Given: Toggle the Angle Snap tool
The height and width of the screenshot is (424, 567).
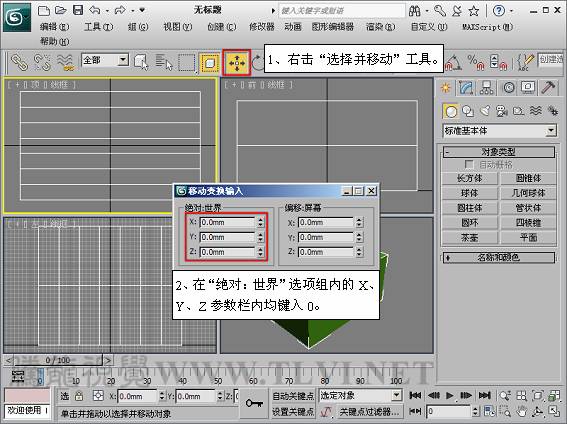Looking at the screenshot, I should click(x=453, y=62).
